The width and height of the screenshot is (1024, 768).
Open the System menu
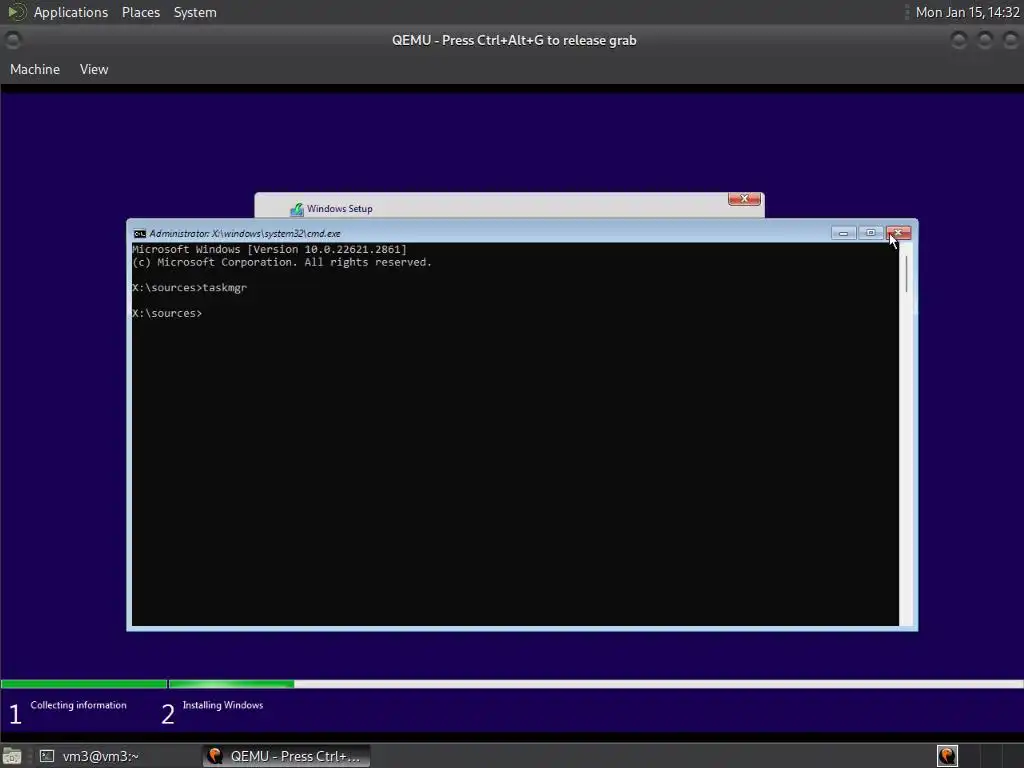195,12
